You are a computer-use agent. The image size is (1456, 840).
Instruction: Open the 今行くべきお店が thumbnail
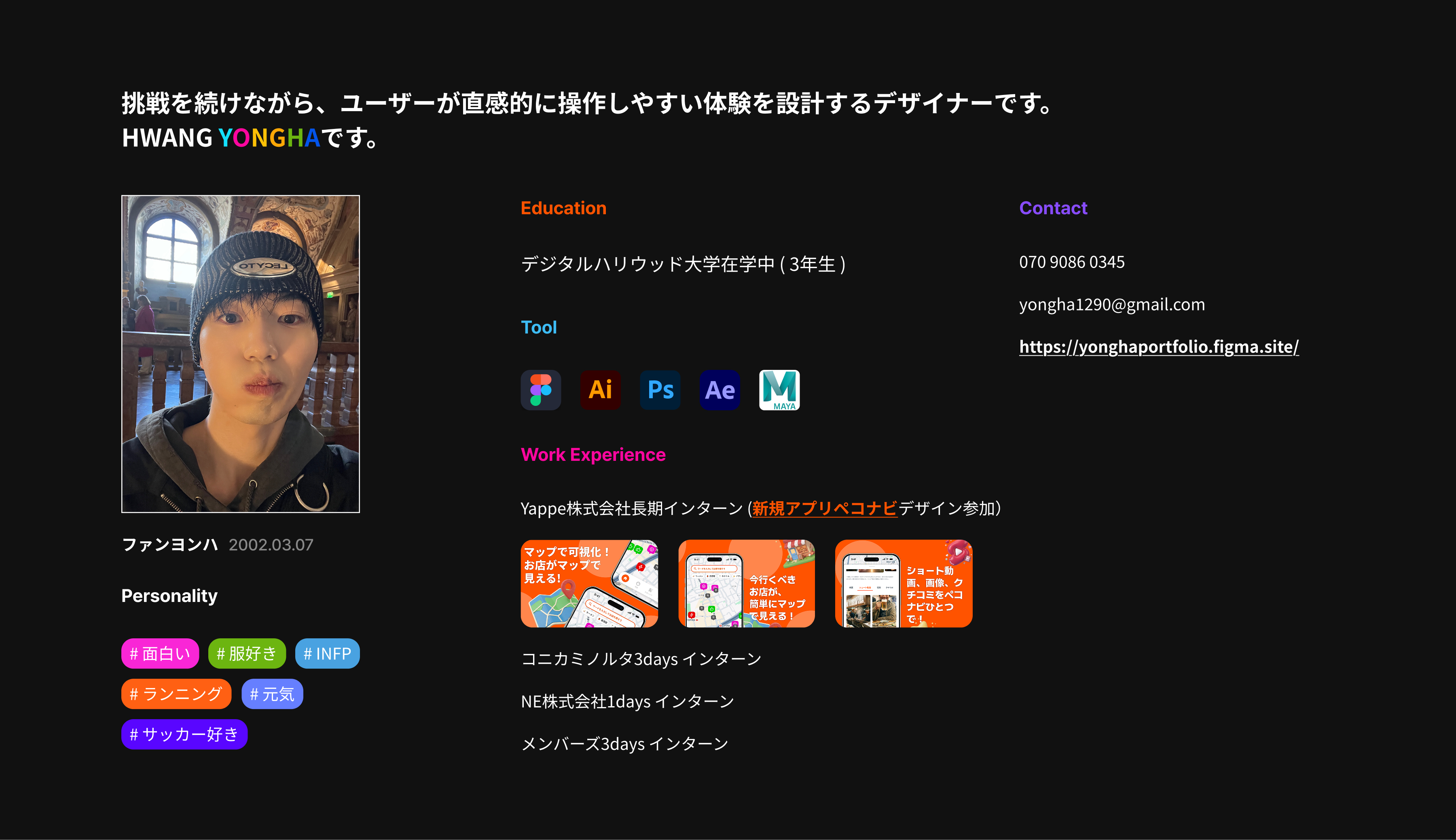click(746, 583)
